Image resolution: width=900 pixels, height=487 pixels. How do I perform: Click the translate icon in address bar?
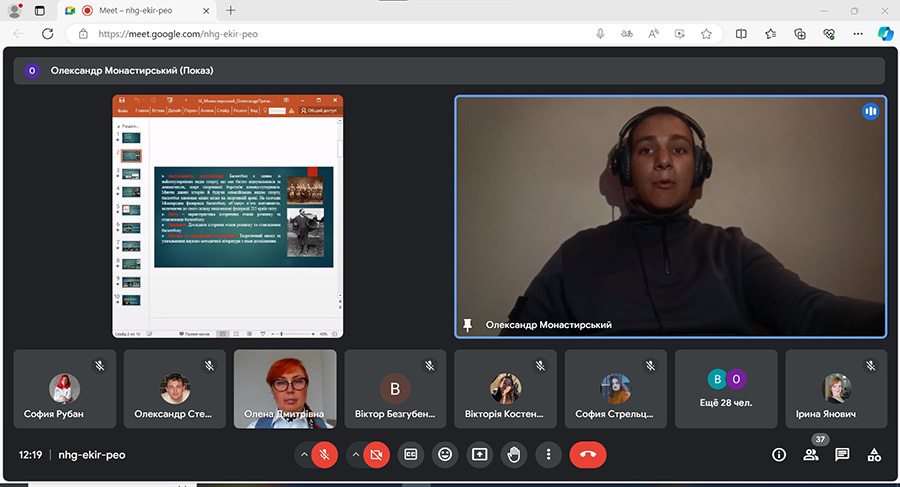click(627, 34)
